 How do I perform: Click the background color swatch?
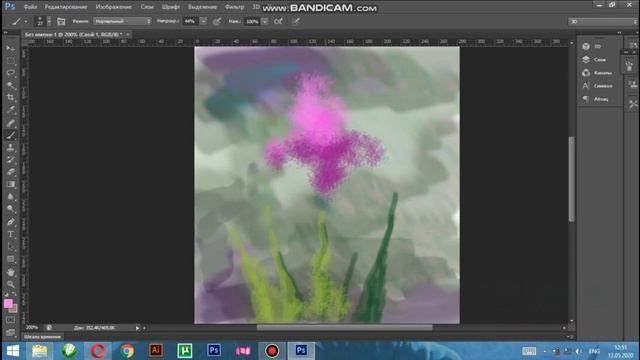(14, 309)
